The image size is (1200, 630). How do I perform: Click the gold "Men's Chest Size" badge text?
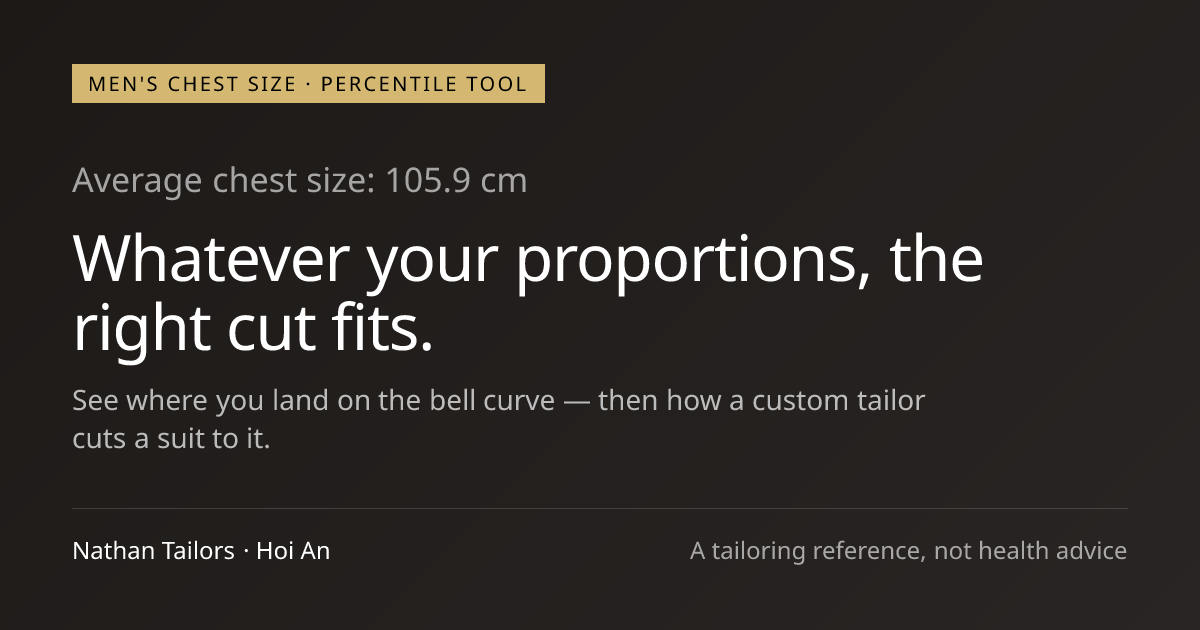(192, 84)
